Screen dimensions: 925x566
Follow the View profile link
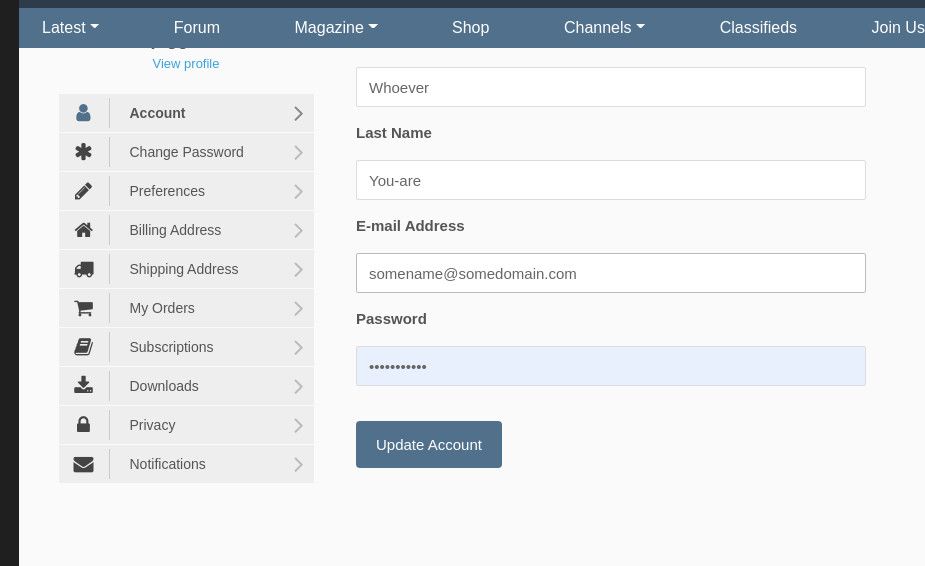coord(186,64)
